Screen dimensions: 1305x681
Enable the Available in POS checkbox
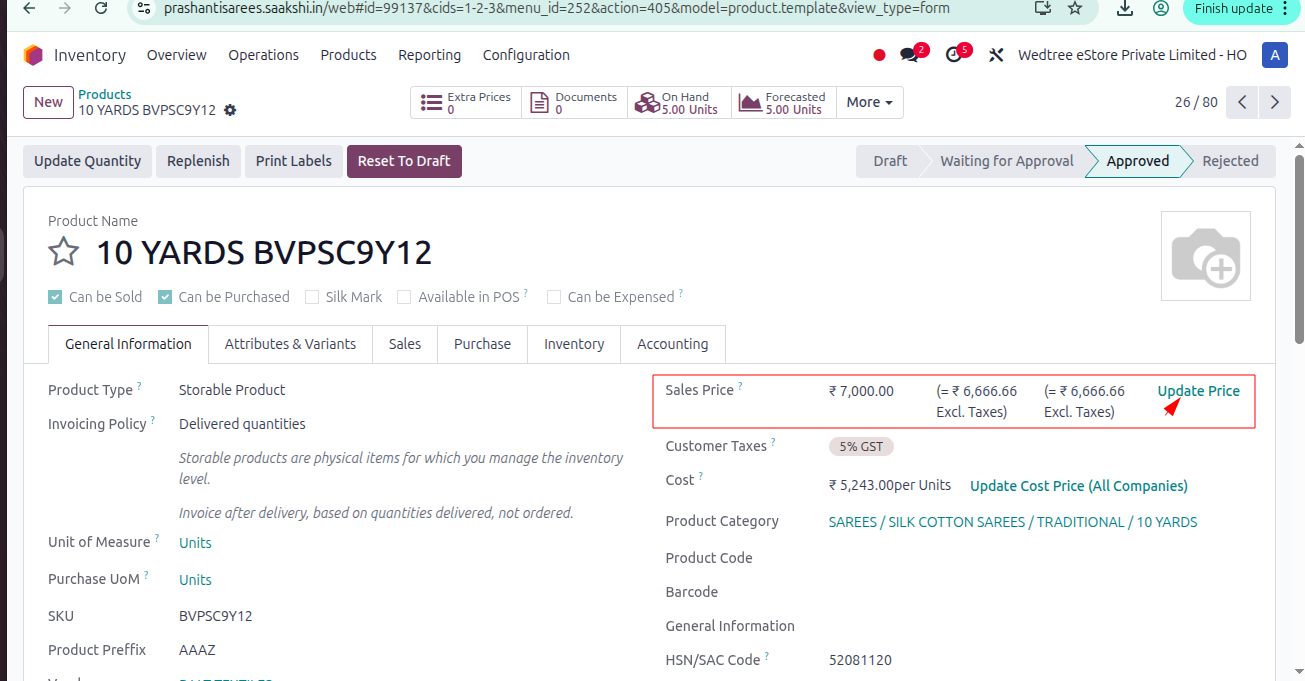[x=404, y=297]
